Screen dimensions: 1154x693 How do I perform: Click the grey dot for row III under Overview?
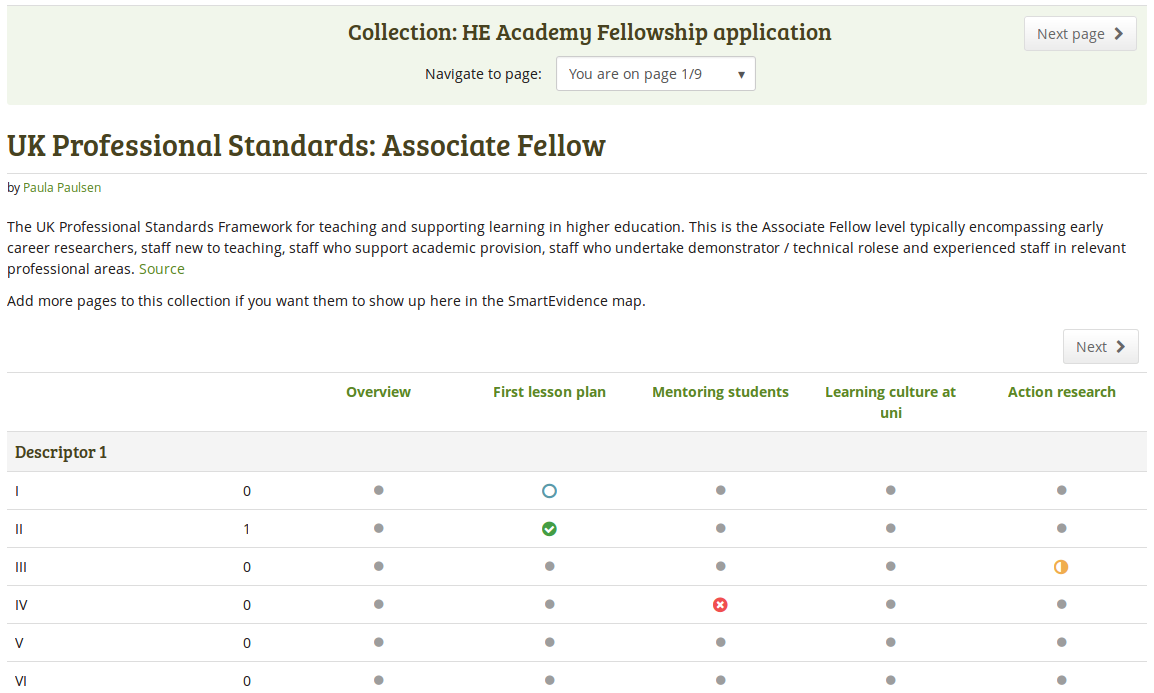point(378,566)
